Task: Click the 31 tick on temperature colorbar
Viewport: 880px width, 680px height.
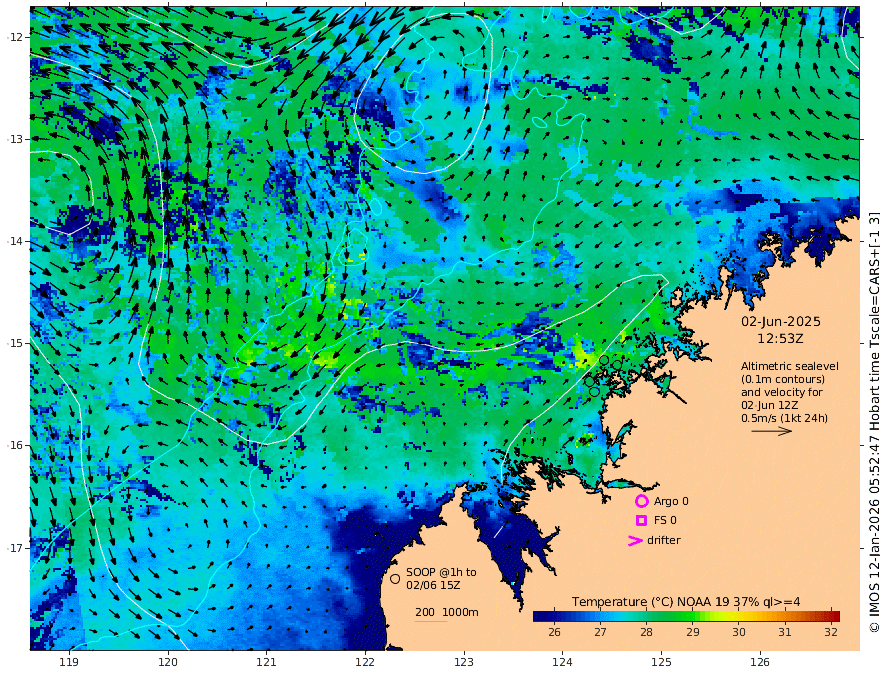Action: 785,632
